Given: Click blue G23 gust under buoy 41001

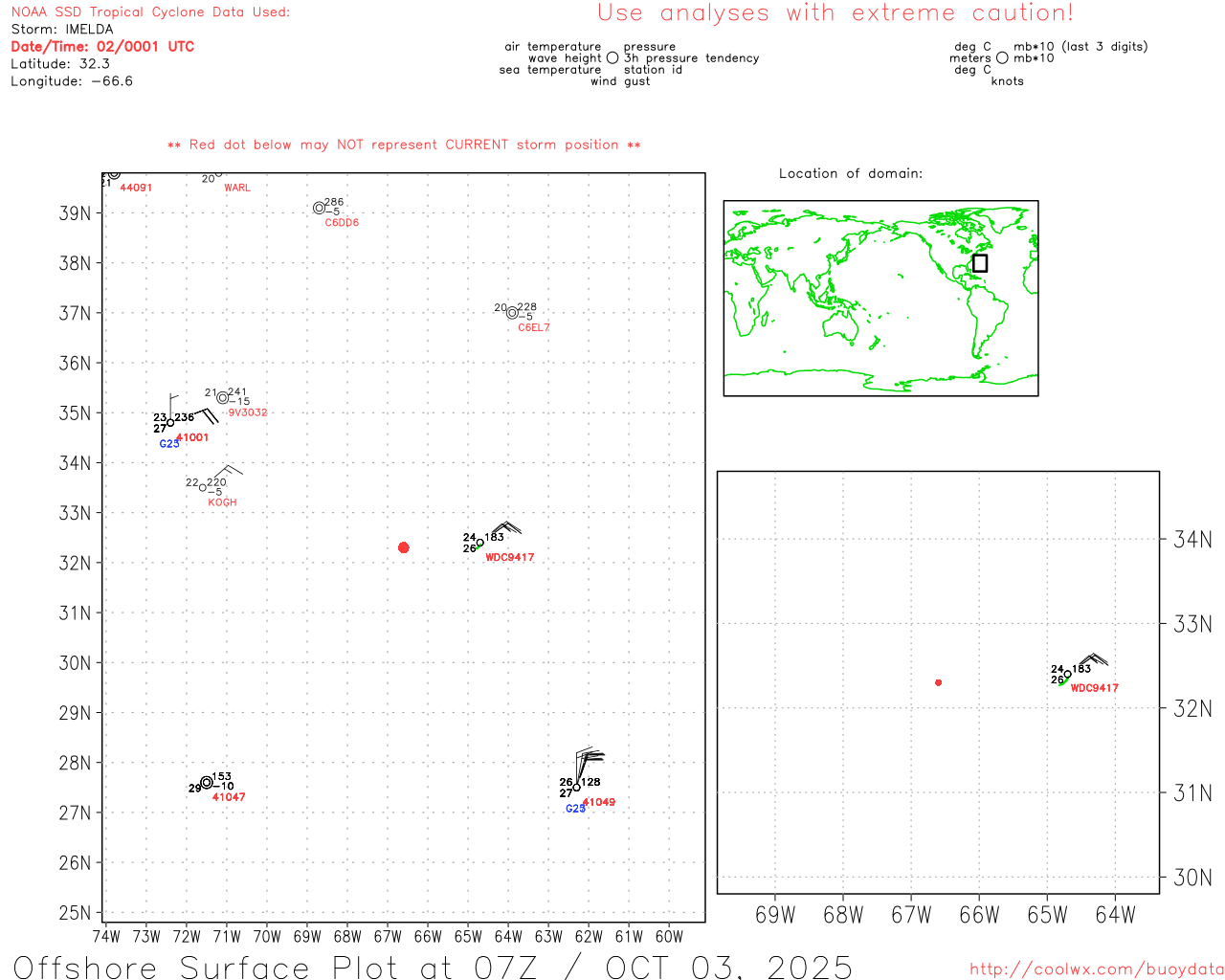Looking at the screenshot, I should 169,444.
